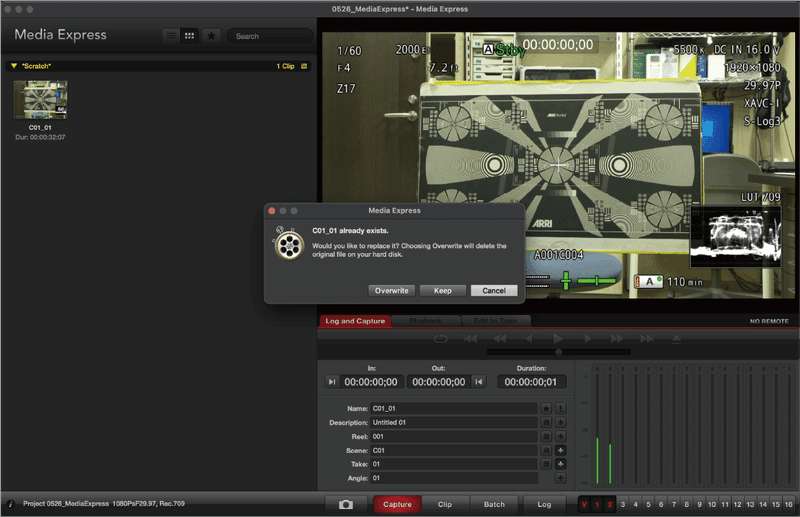Switch to the Edit to Tape tab
800x517 pixels.
click(x=495, y=321)
